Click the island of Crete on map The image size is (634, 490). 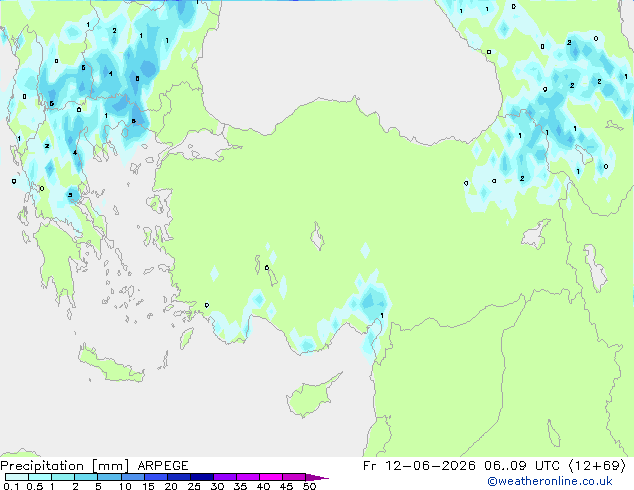pyautogui.click(x=111, y=366)
